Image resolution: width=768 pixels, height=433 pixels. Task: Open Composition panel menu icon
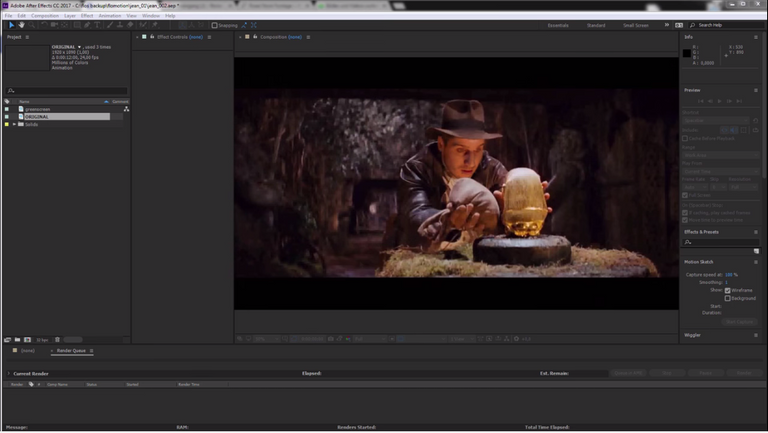(308, 37)
